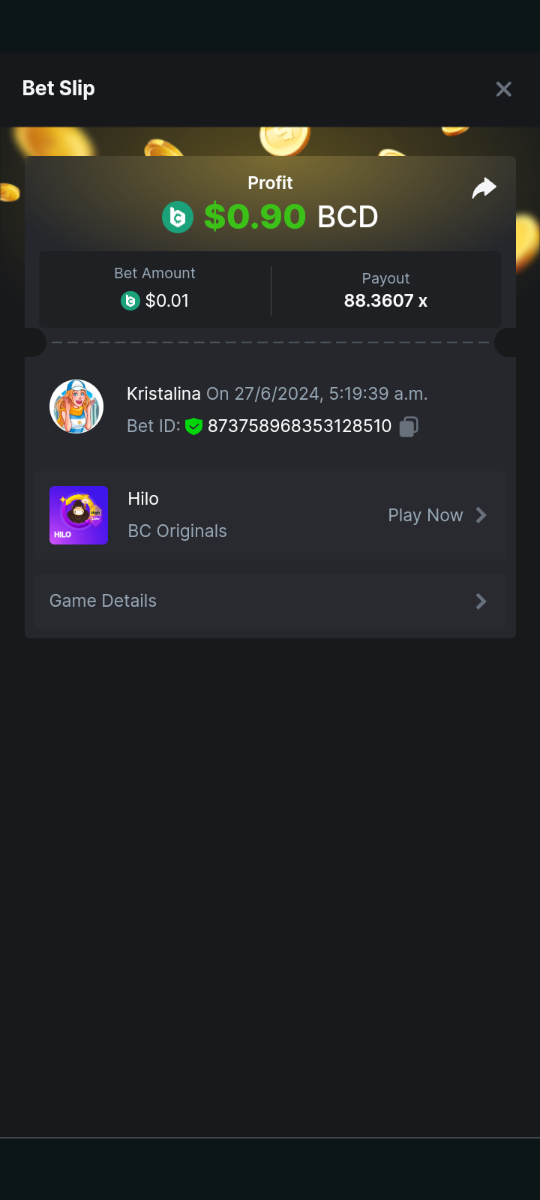Click the Bet Amount $0.01 value
The image size is (540, 1200).
coord(167,300)
